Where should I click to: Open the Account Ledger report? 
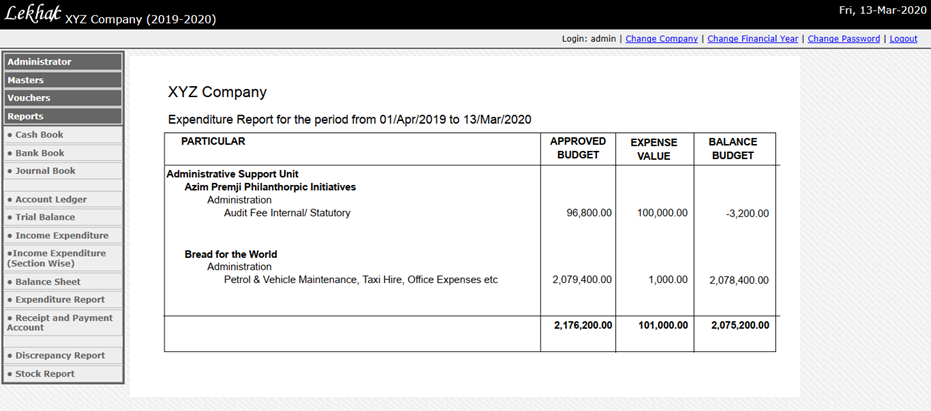pos(63,200)
